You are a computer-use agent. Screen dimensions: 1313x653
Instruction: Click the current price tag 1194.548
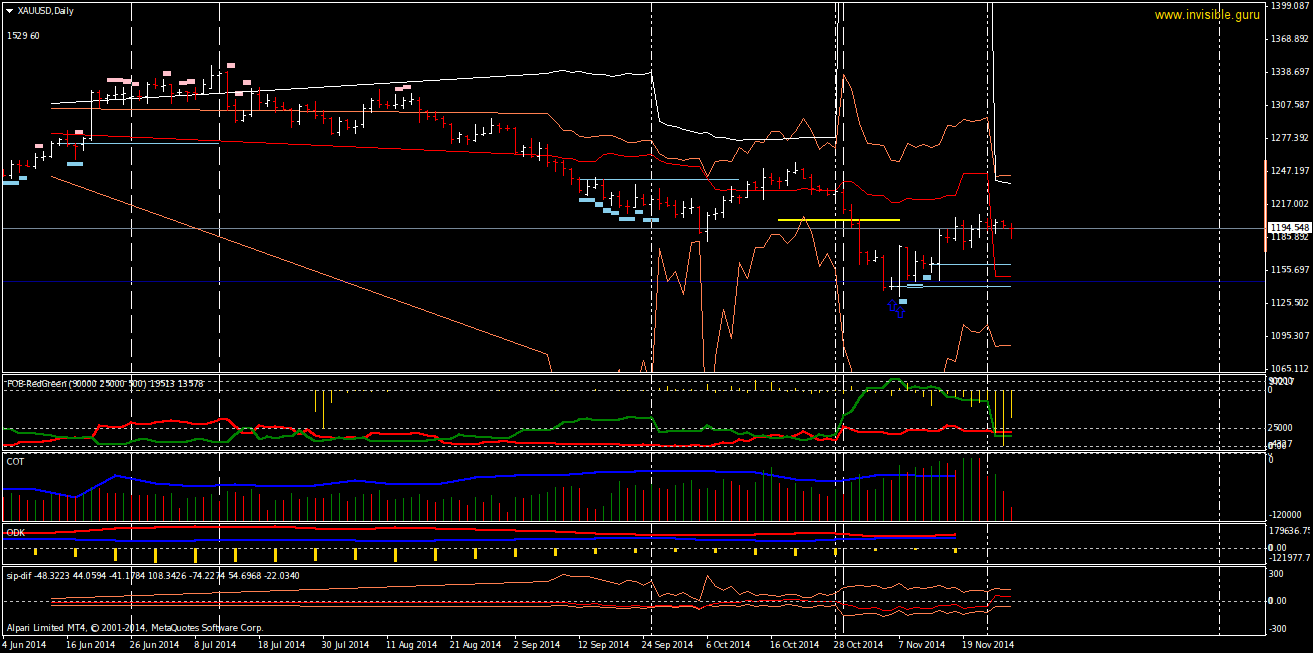pyautogui.click(x=1289, y=228)
